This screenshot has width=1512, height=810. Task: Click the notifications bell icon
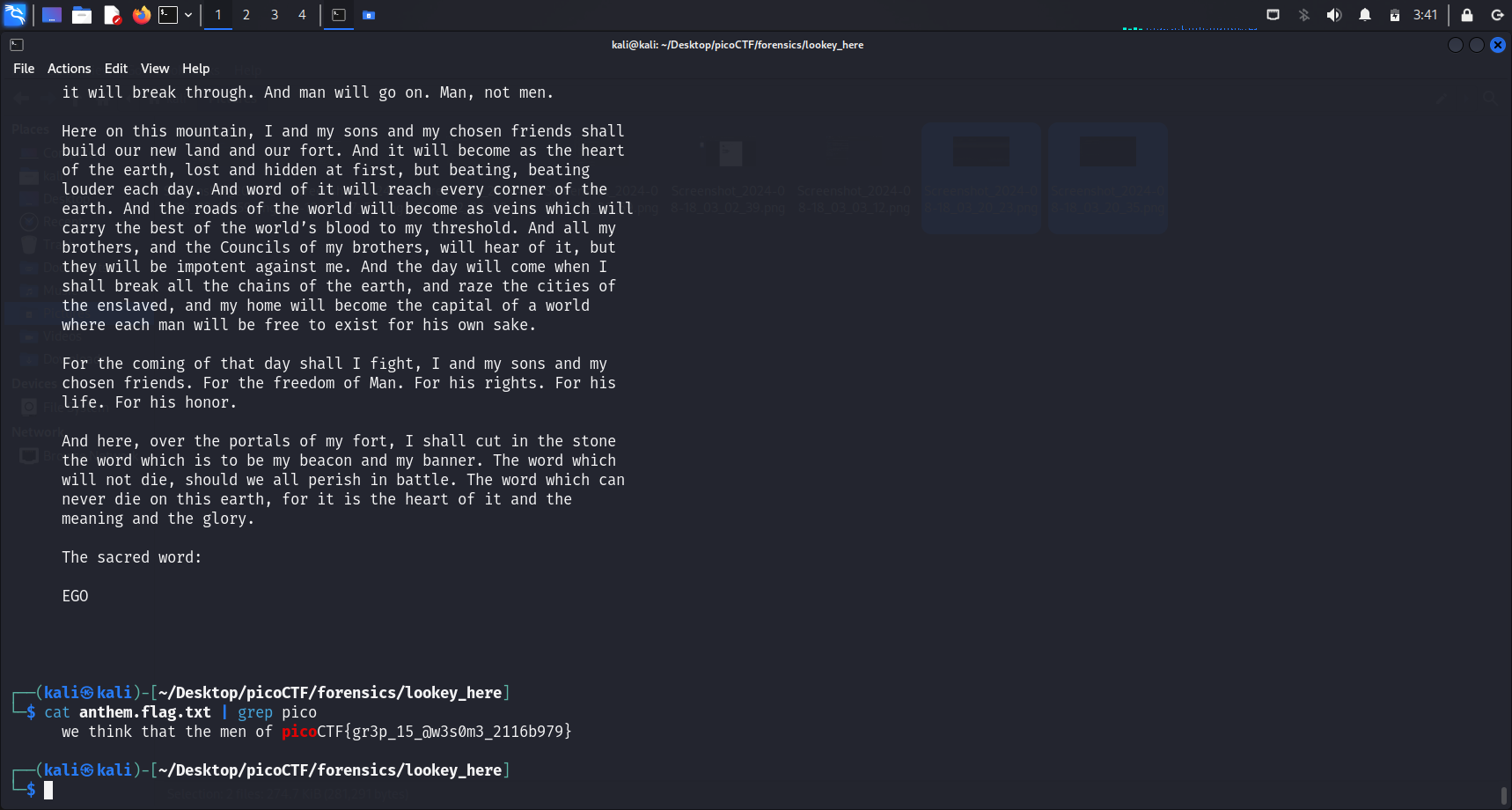pos(1365,15)
